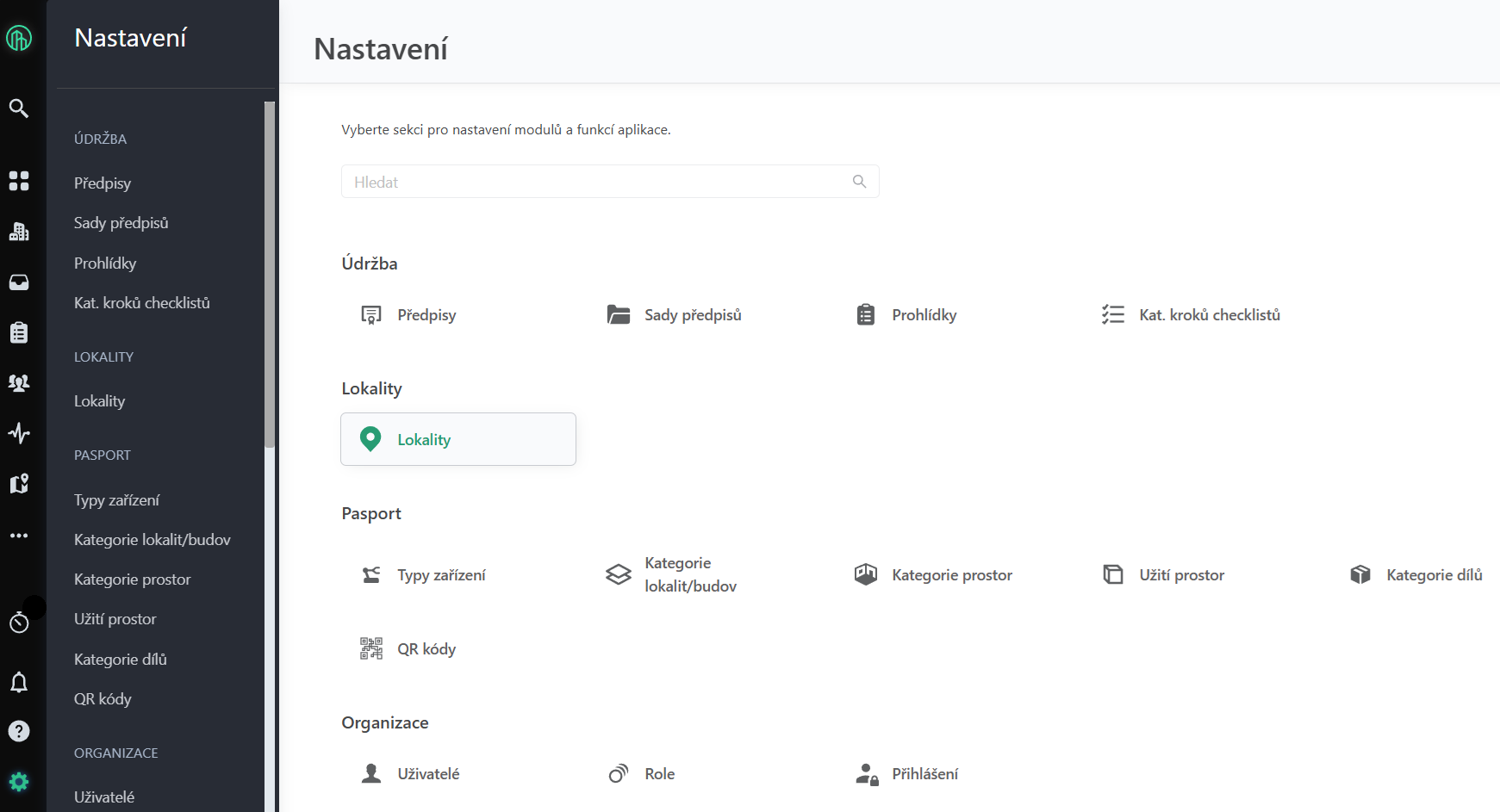1500x812 pixels.
Task: Click the magnifier icon in the Hledat field
Action: [859, 182]
